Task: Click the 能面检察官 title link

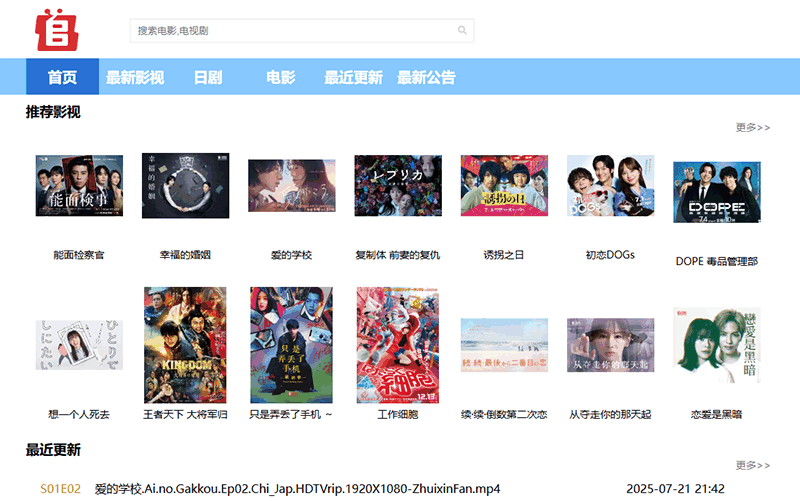Action: 79,255
